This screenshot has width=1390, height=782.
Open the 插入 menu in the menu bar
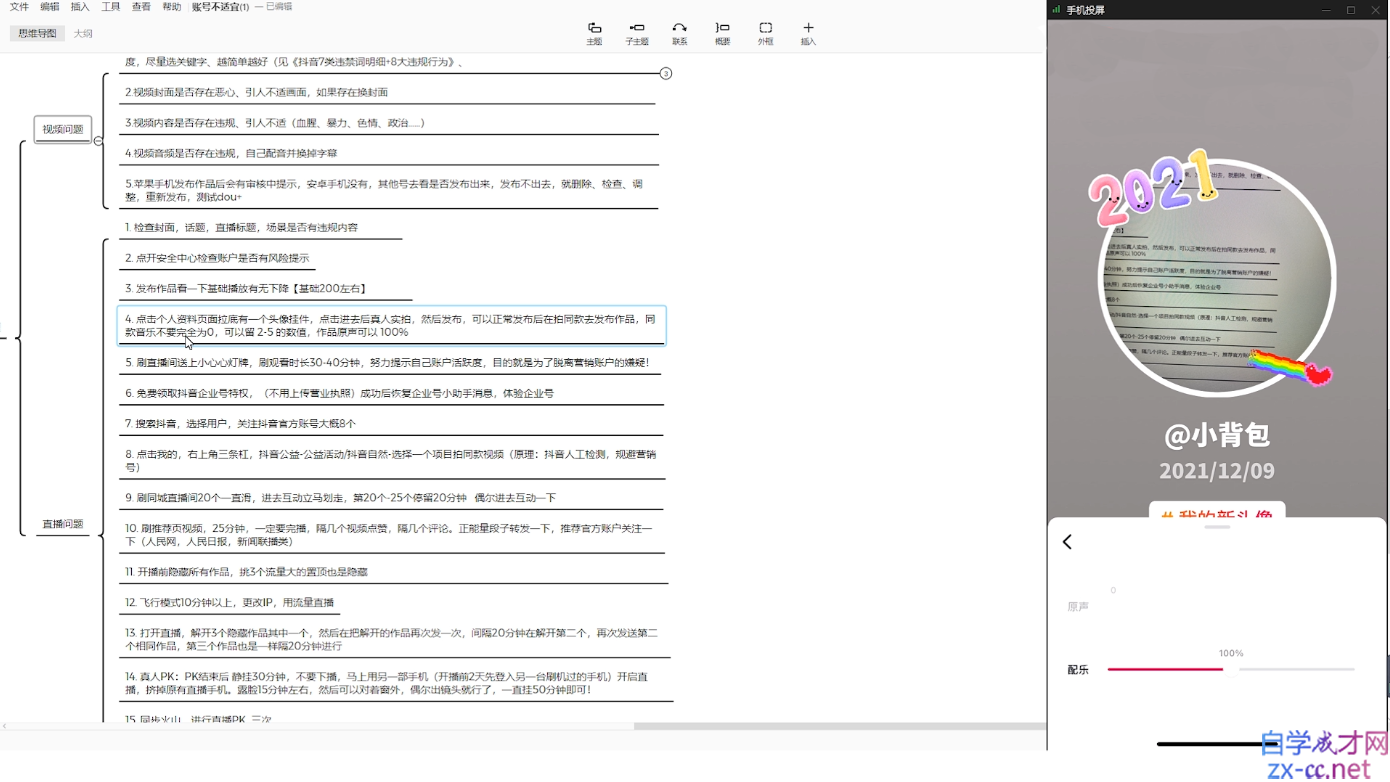(x=80, y=7)
